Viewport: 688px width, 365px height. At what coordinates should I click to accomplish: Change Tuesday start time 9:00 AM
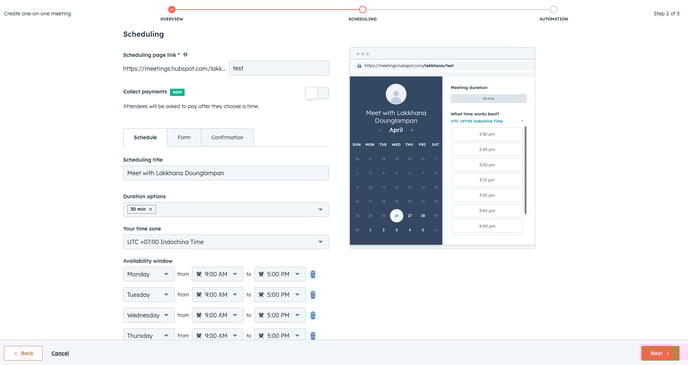click(218, 295)
